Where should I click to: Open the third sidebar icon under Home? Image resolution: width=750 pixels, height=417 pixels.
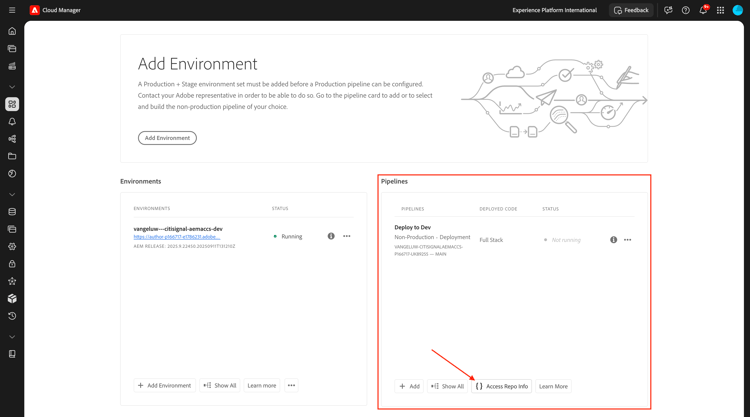click(12, 66)
